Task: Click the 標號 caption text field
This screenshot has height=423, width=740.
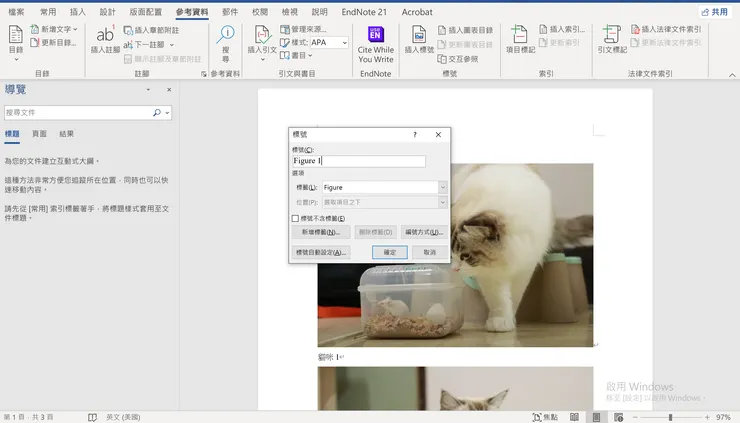Action: 359,161
